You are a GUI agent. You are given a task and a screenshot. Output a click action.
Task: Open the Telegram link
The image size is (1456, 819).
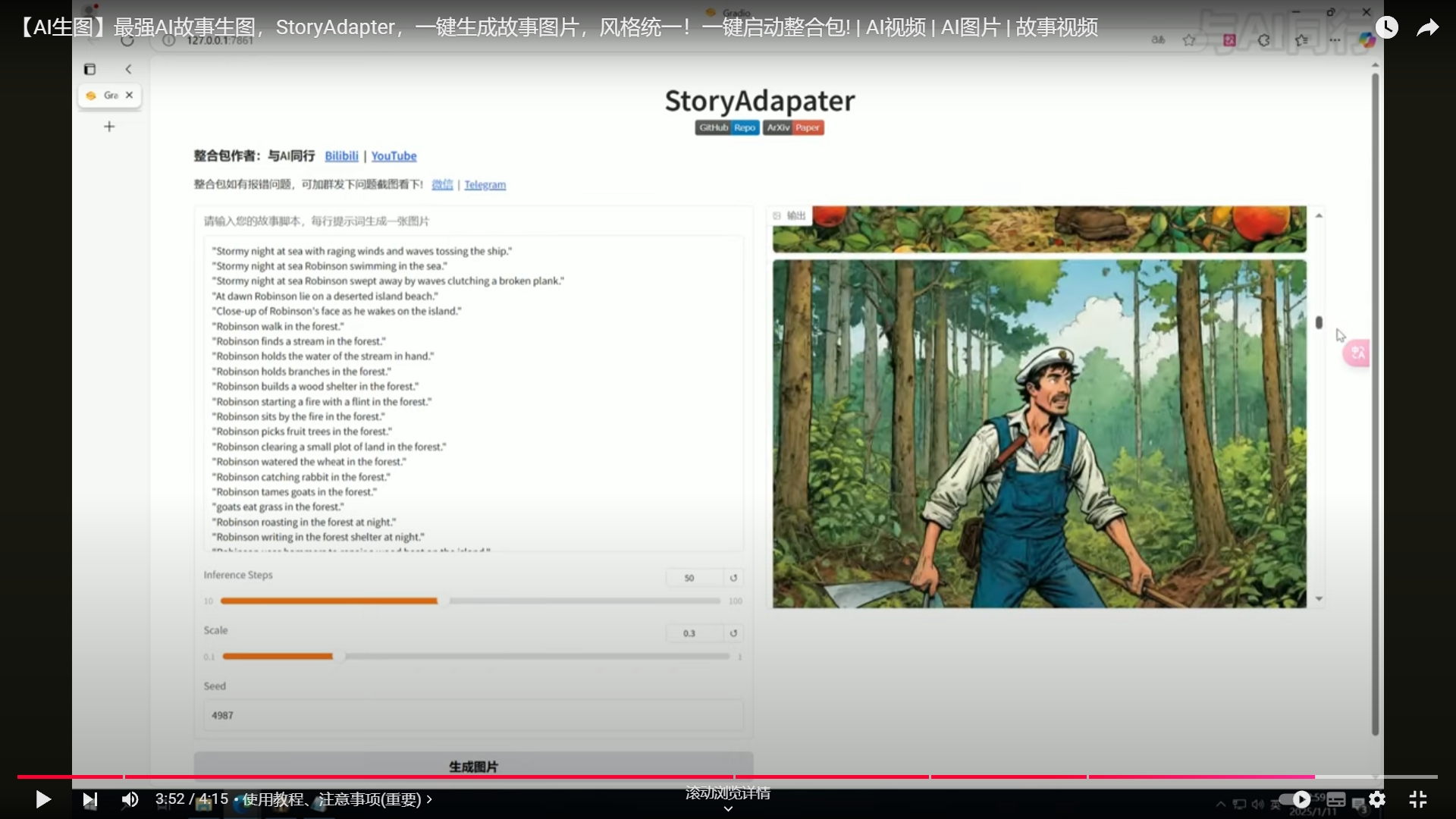click(485, 185)
